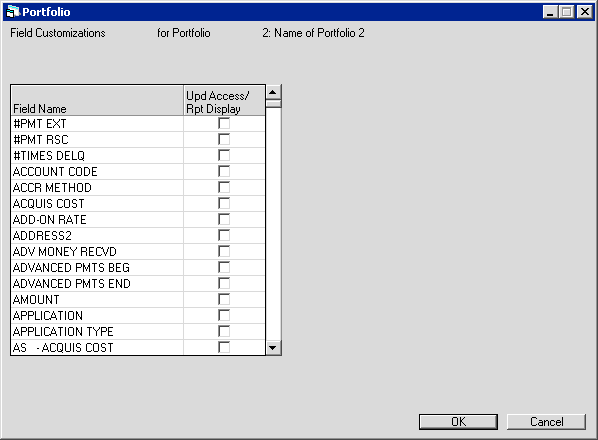Viewport: 598px width, 440px height.
Task: Select the #TIMES DELQ row
Action: click(x=138, y=156)
